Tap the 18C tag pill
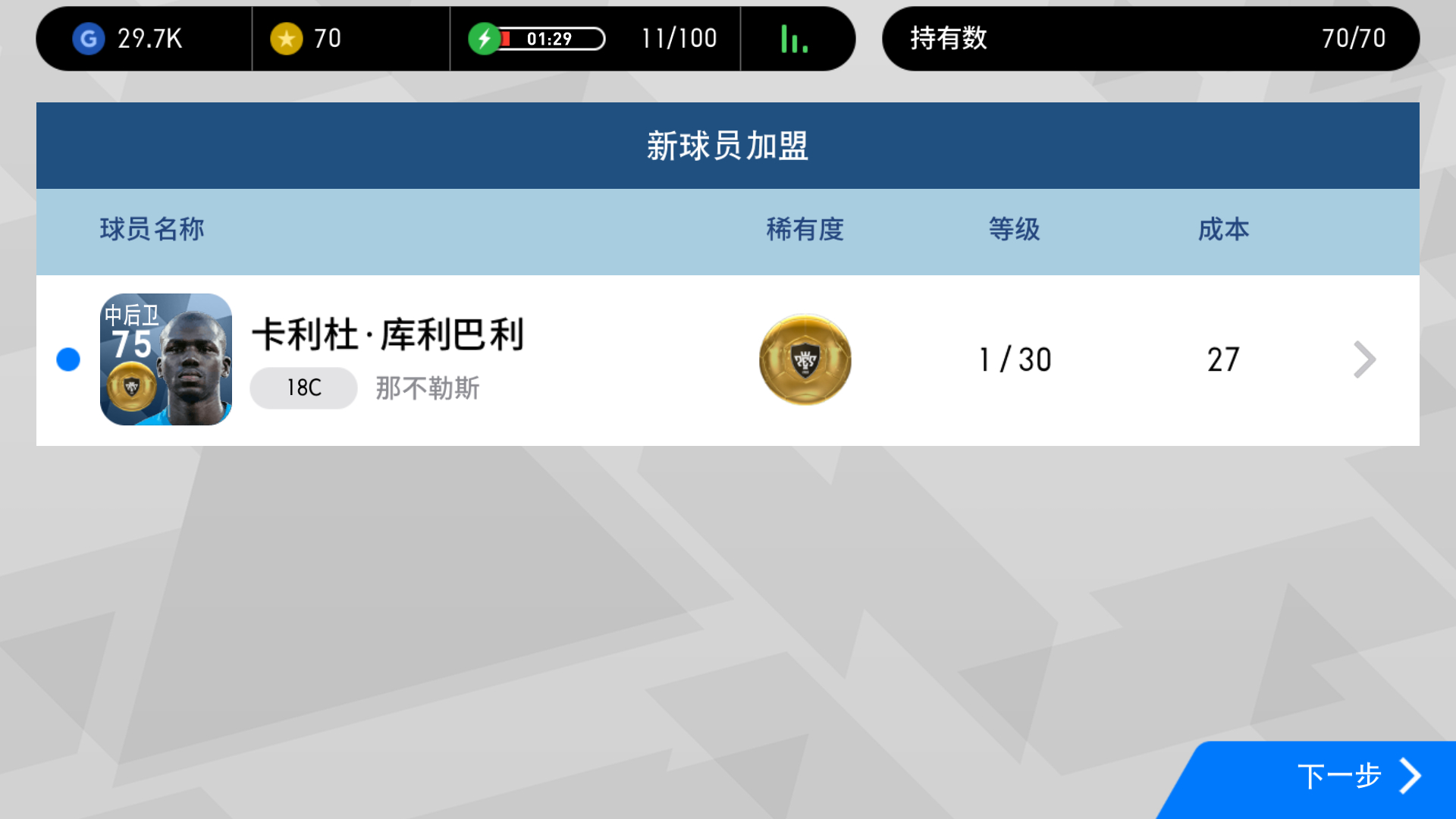This screenshot has width=1456, height=819. click(x=303, y=388)
